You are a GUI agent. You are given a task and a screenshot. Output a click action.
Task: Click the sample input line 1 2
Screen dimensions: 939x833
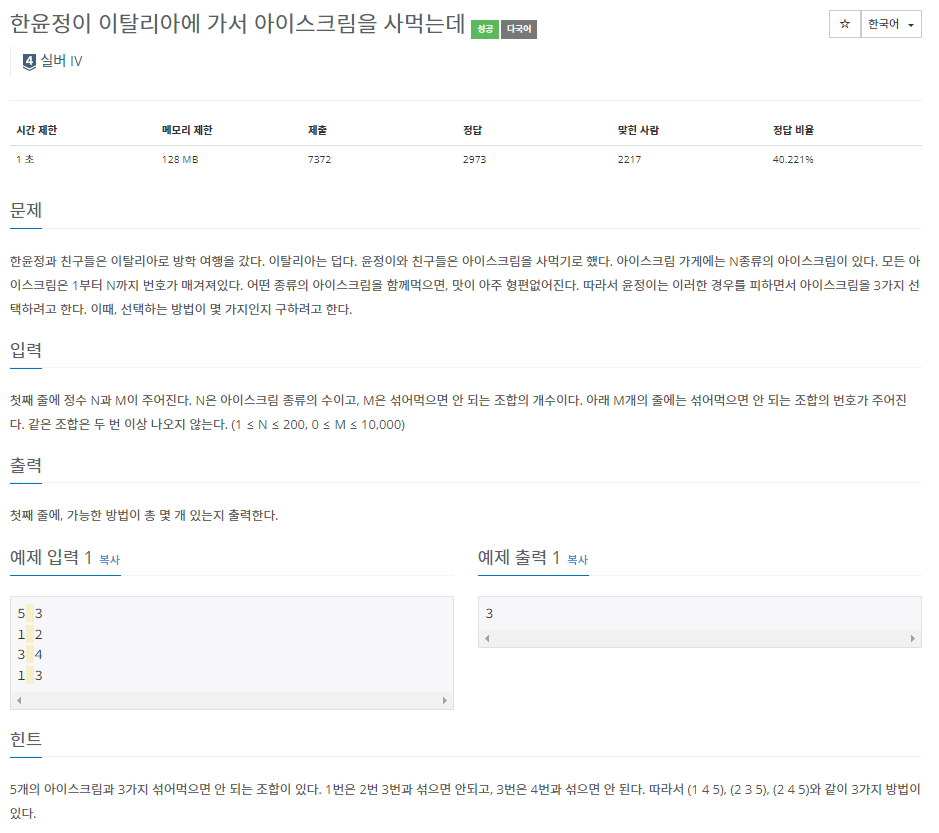coord(30,634)
